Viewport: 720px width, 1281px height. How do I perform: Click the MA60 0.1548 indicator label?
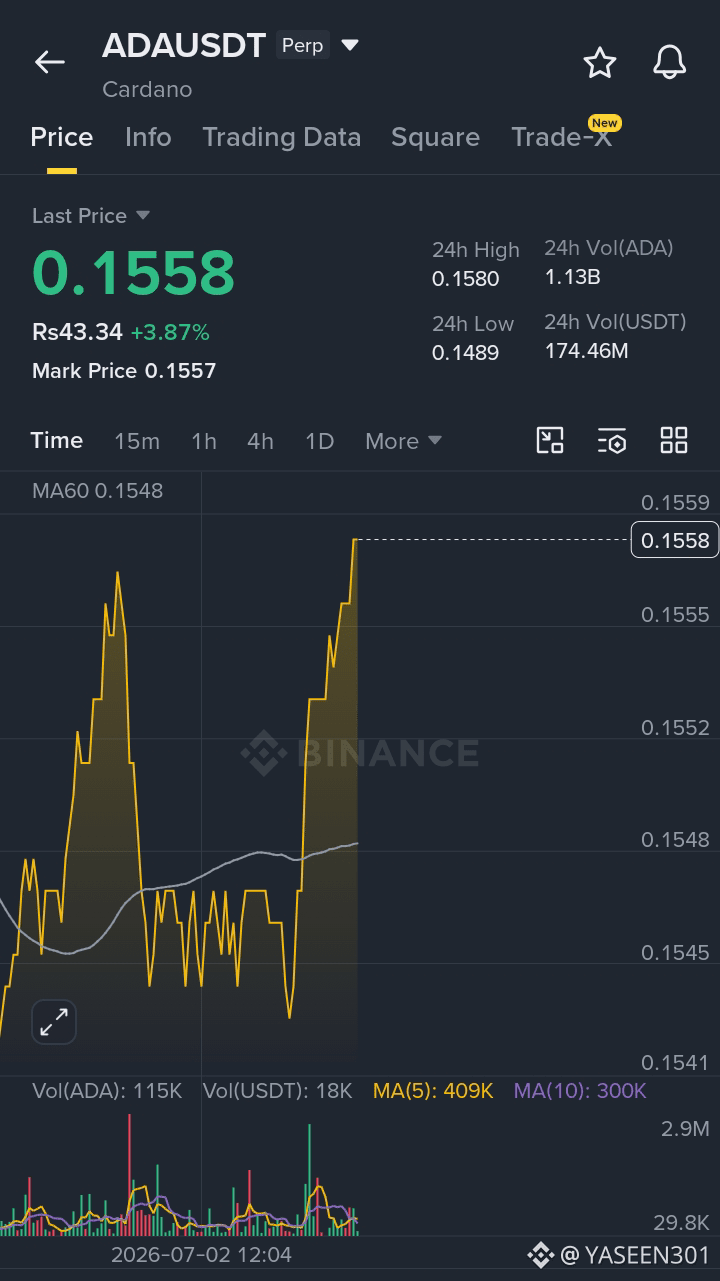(x=97, y=491)
